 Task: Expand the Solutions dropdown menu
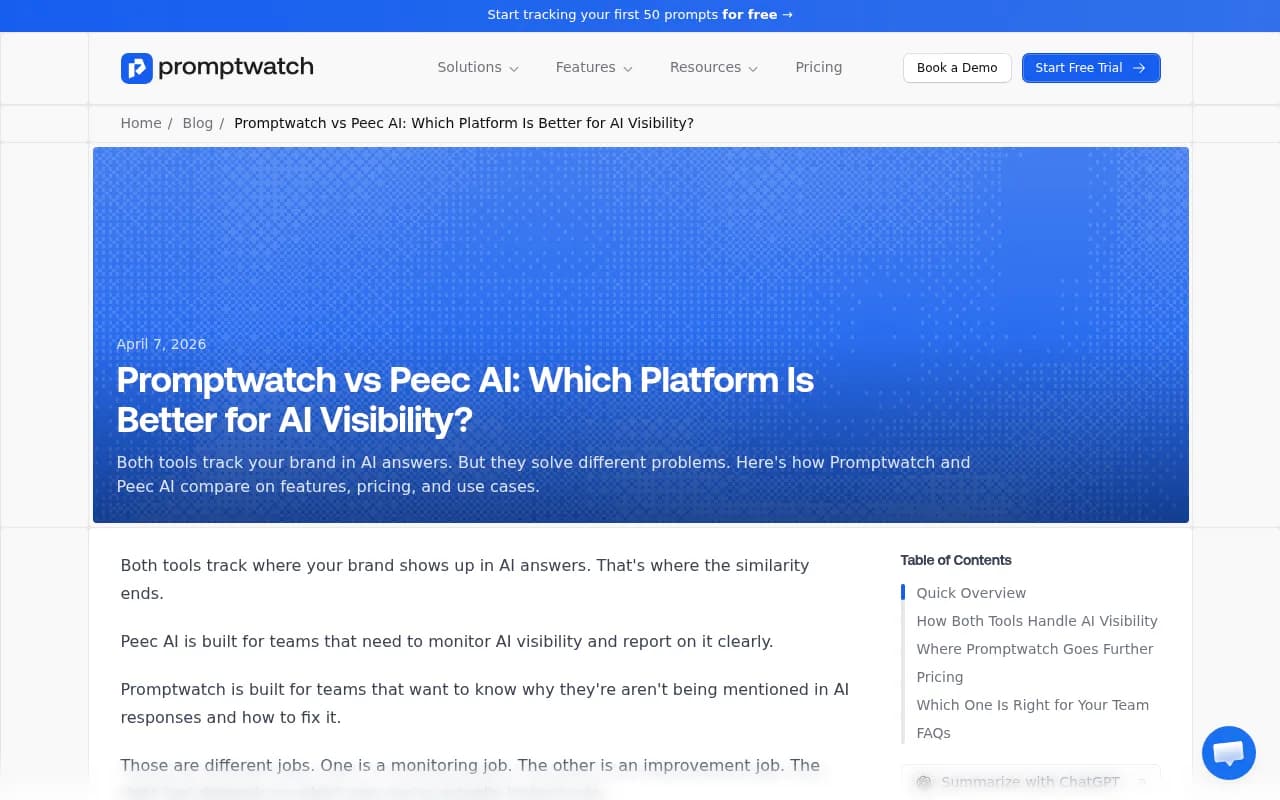(x=478, y=67)
